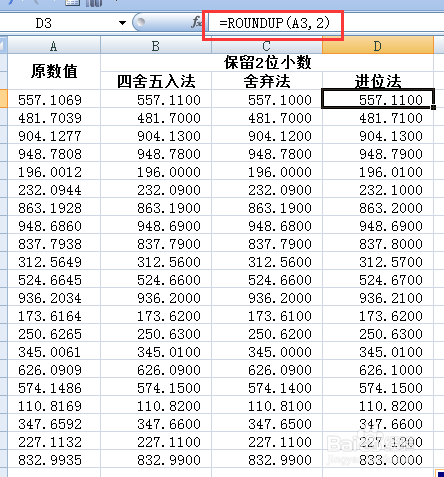Select cell containing 837.7938
The height and width of the screenshot is (477, 444).
[x=54, y=244]
